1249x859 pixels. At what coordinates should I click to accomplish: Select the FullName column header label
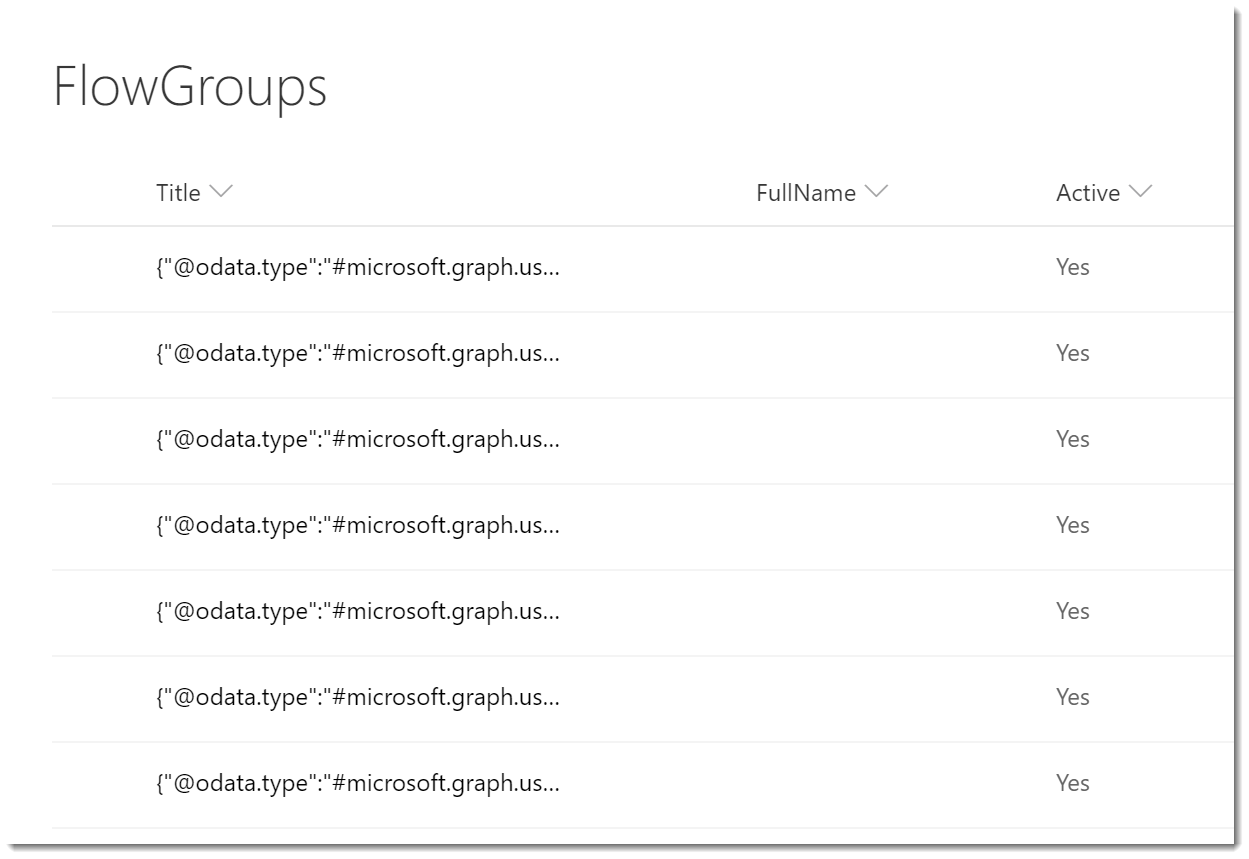coord(806,193)
